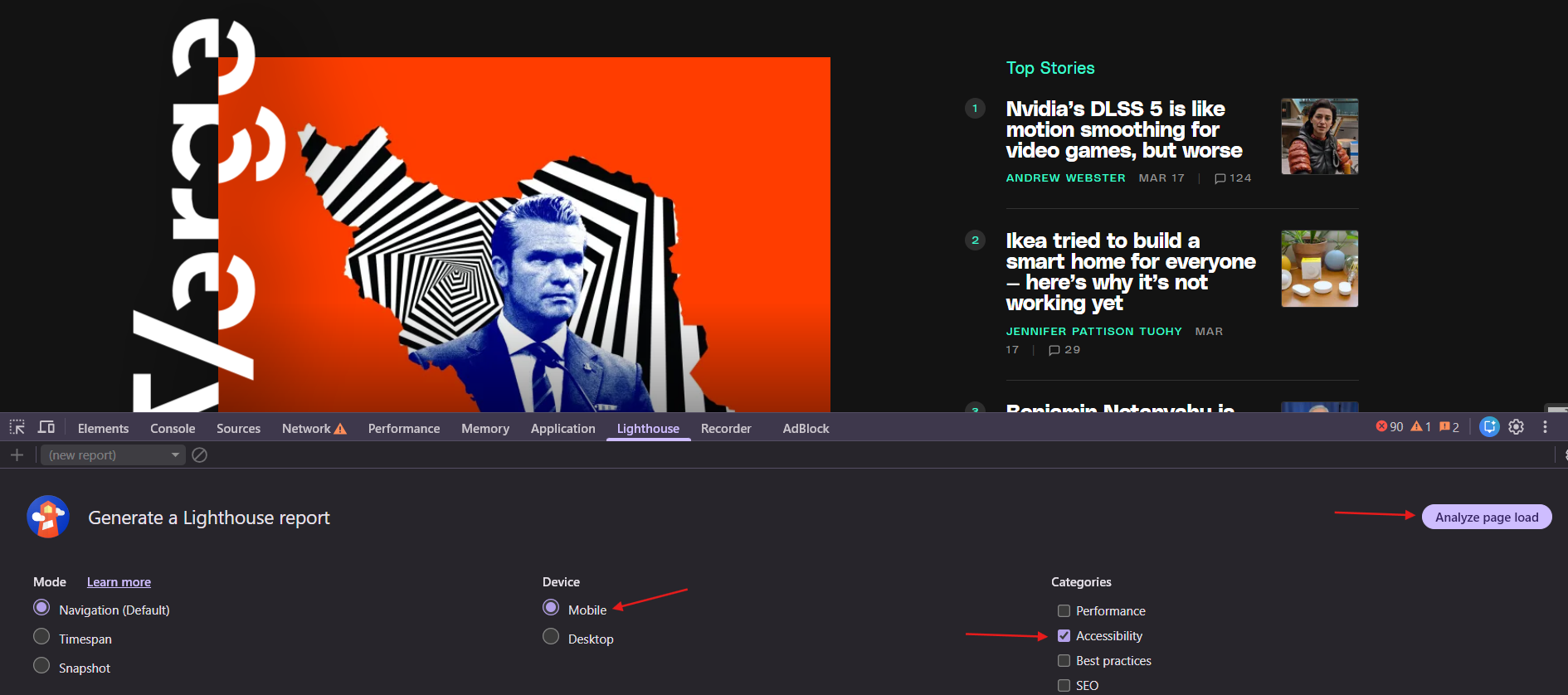This screenshot has width=1568, height=695.
Task: Enable the Best practices checkbox
Action: click(1064, 661)
